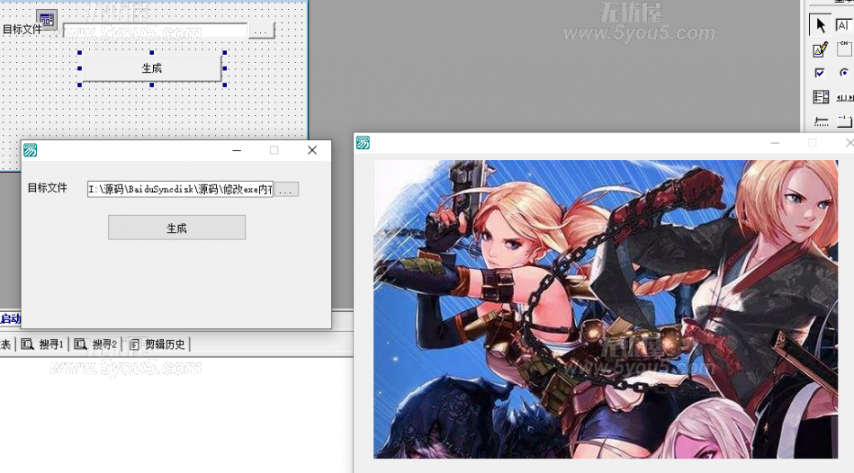Image resolution: width=854 pixels, height=473 pixels.
Task: Click the anime artwork in picture window
Action: [x=606, y=309]
